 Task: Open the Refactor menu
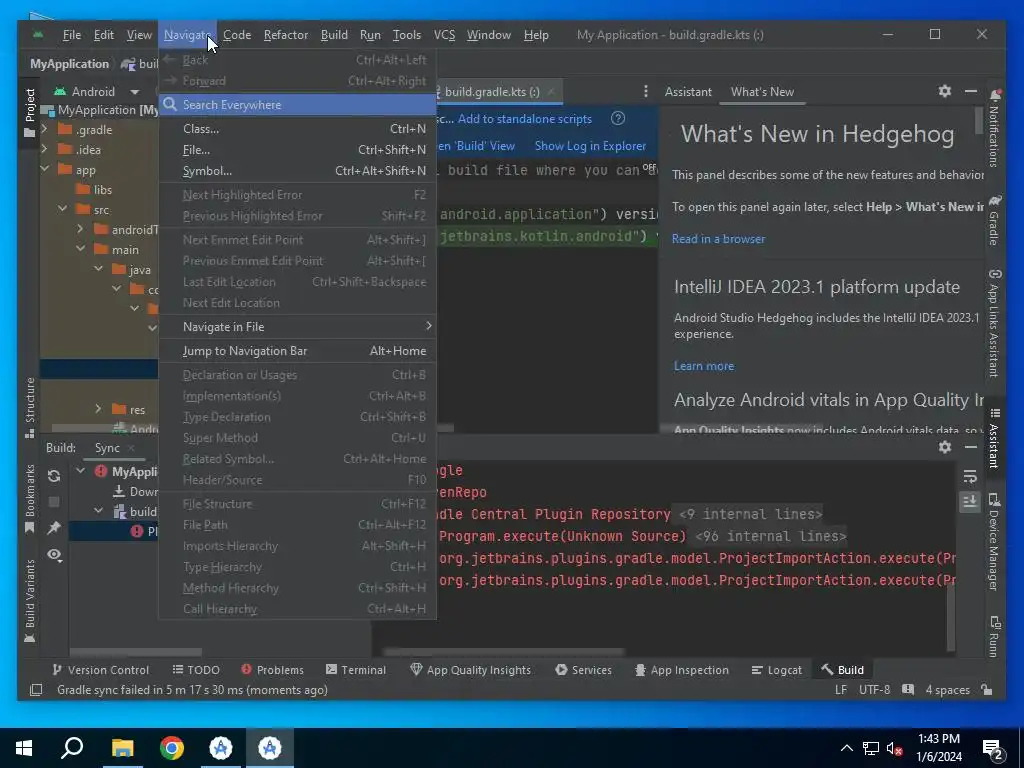point(285,35)
